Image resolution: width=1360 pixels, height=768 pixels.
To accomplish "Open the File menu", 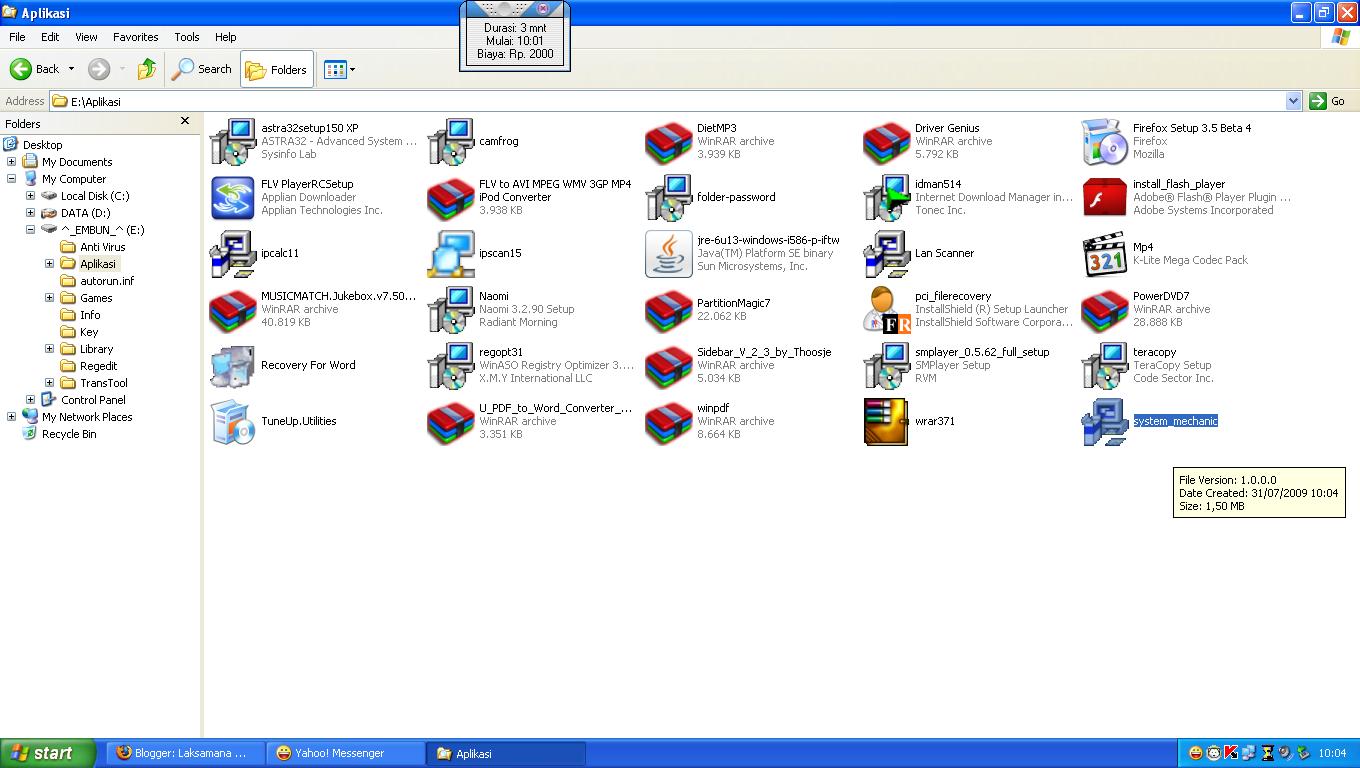I will coord(17,37).
